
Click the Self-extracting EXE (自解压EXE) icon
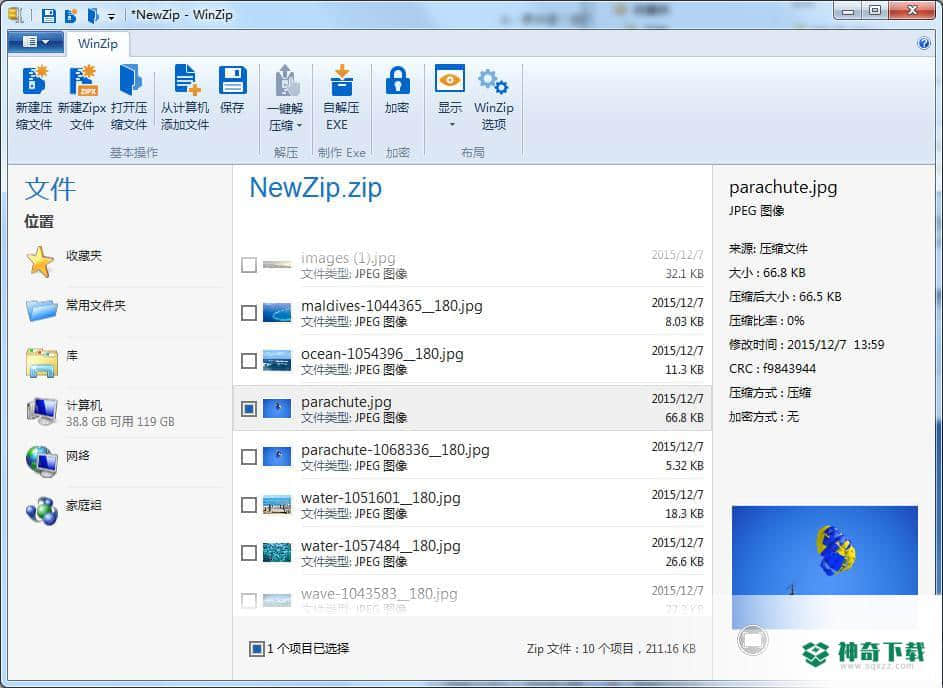[341, 81]
